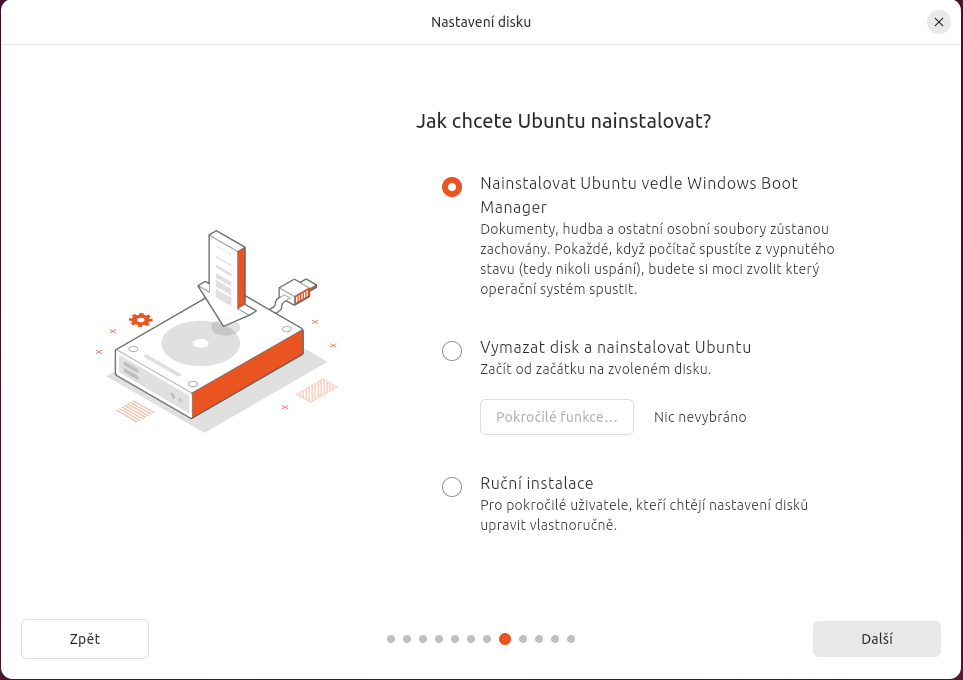This screenshot has height=680, width=963.
Task: Click the first page indicator dot
Action: click(391, 639)
